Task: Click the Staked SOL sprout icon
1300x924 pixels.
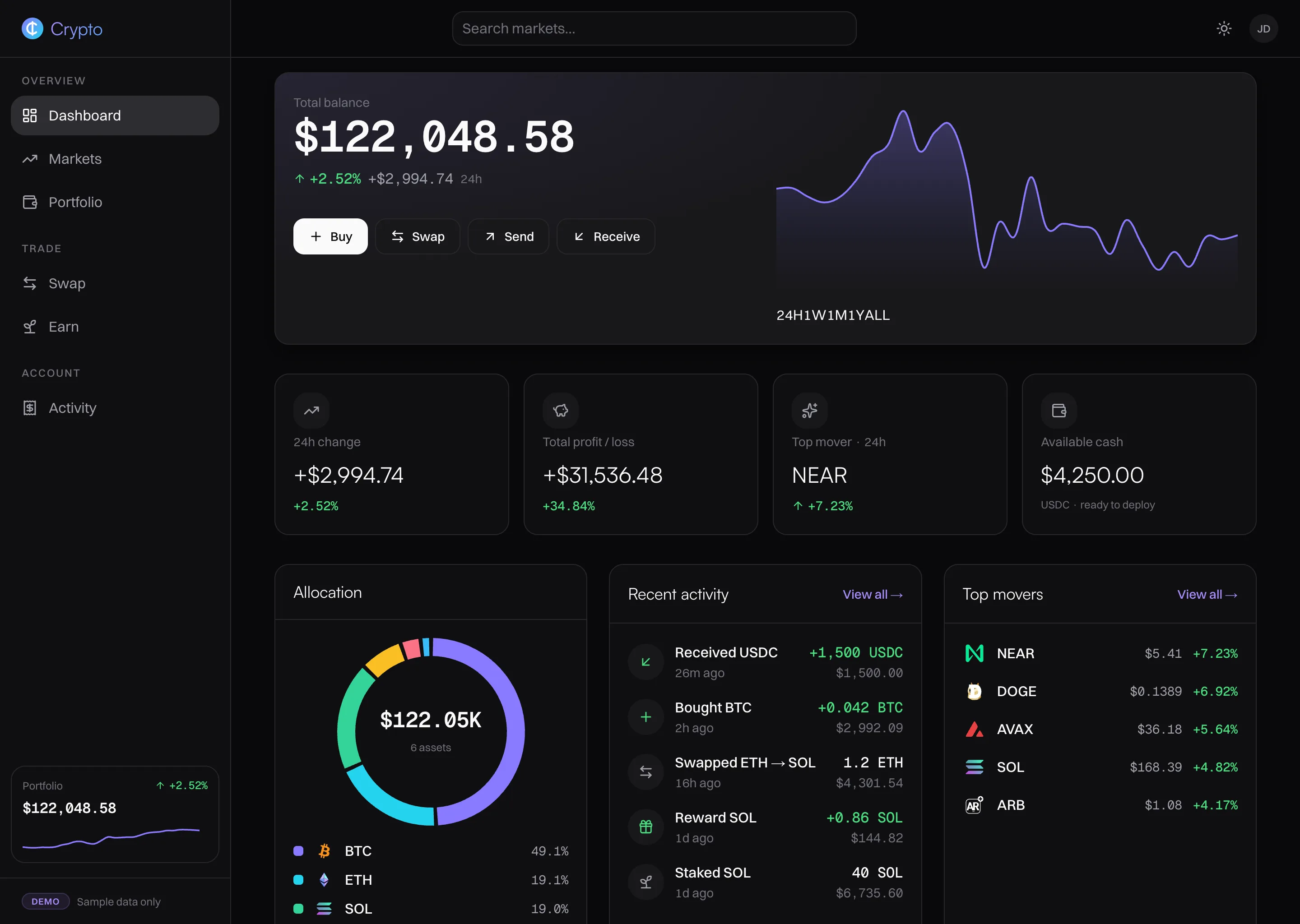Action: click(x=645, y=882)
